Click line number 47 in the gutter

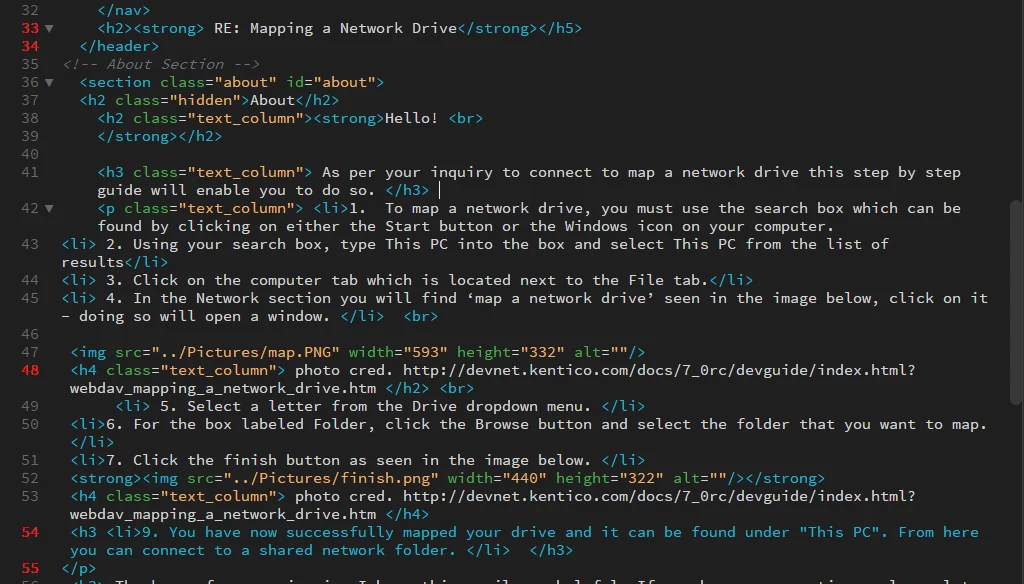[30, 352]
